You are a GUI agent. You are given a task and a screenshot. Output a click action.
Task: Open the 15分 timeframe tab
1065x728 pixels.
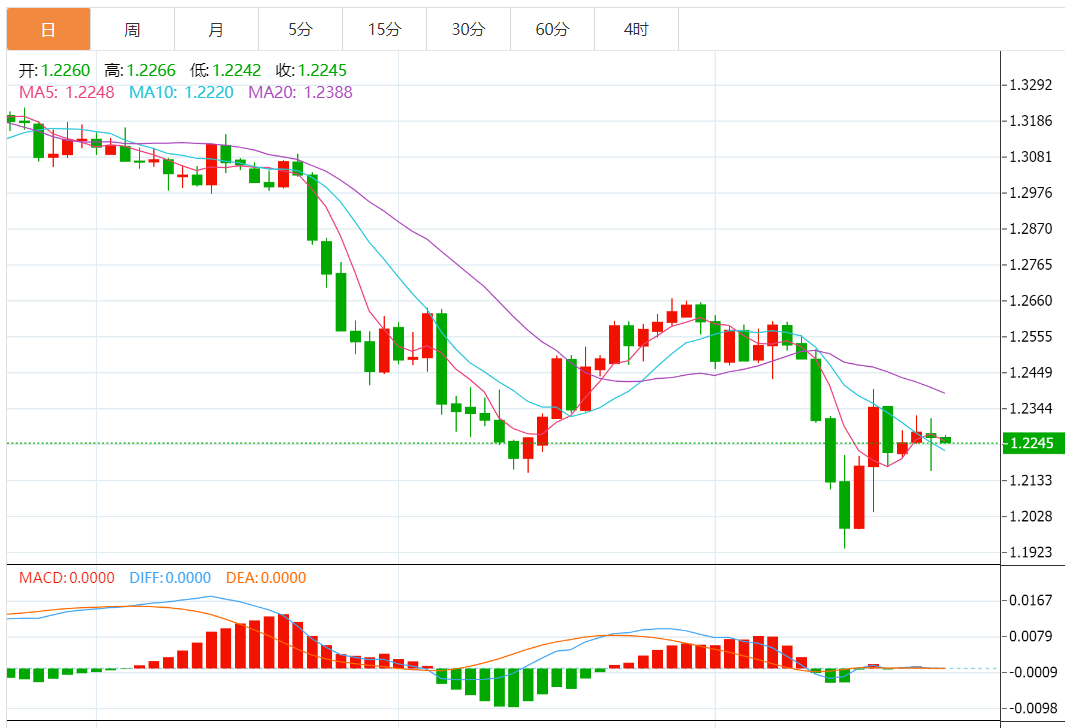384,29
